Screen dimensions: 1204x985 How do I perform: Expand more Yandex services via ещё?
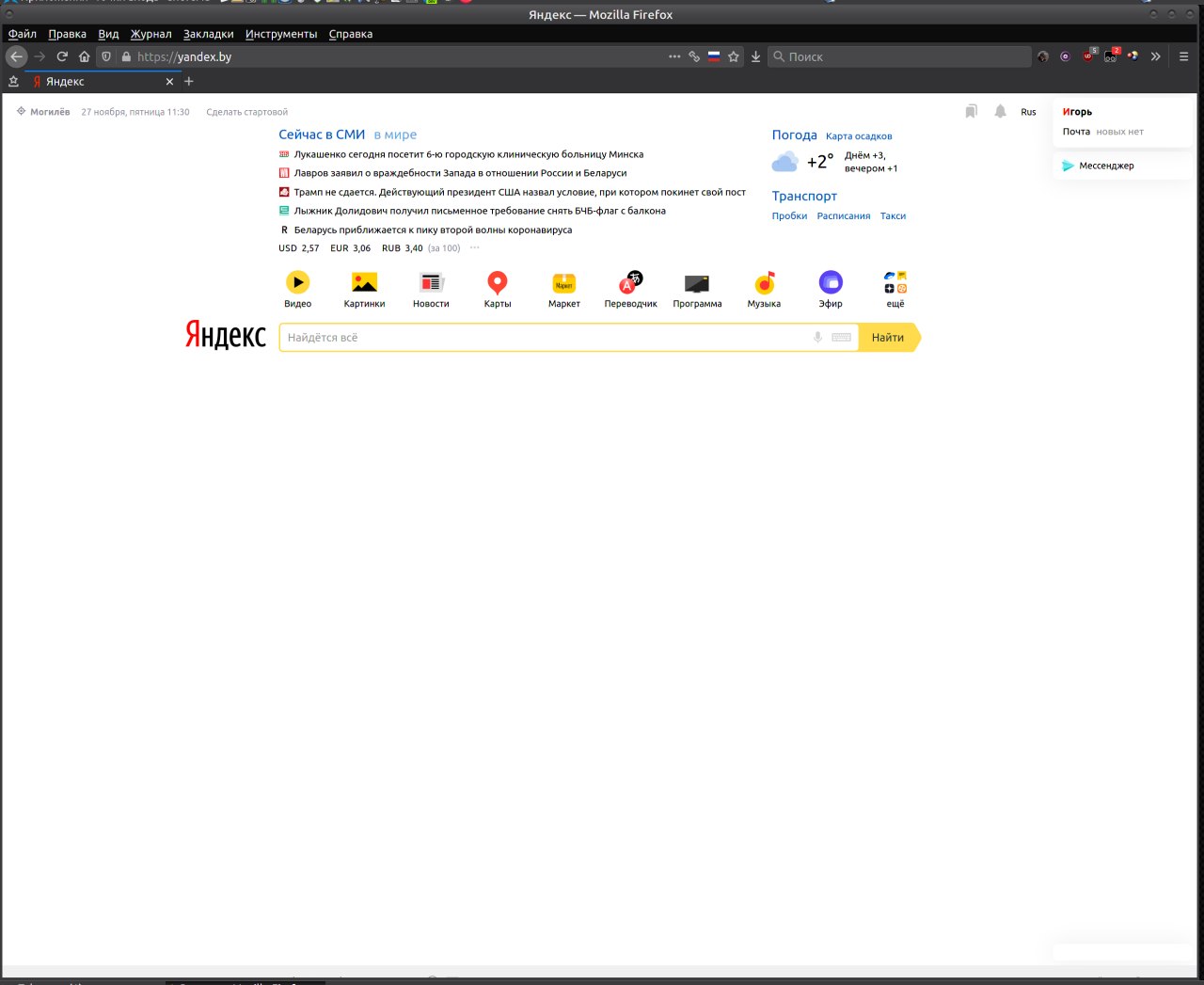[x=895, y=290]
